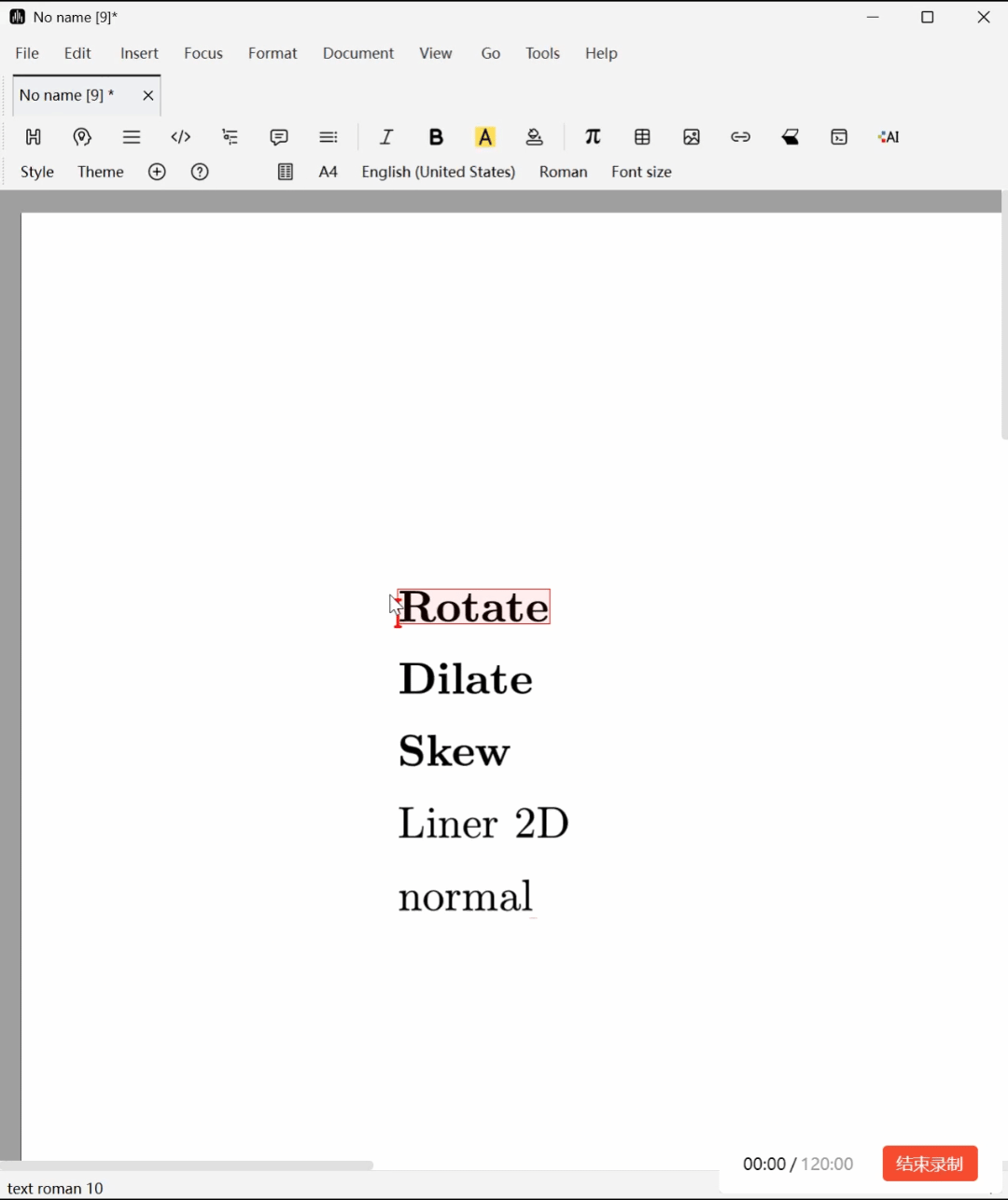Open the Font size selector
This screenshot has height=1200, width=1008.
641,172
